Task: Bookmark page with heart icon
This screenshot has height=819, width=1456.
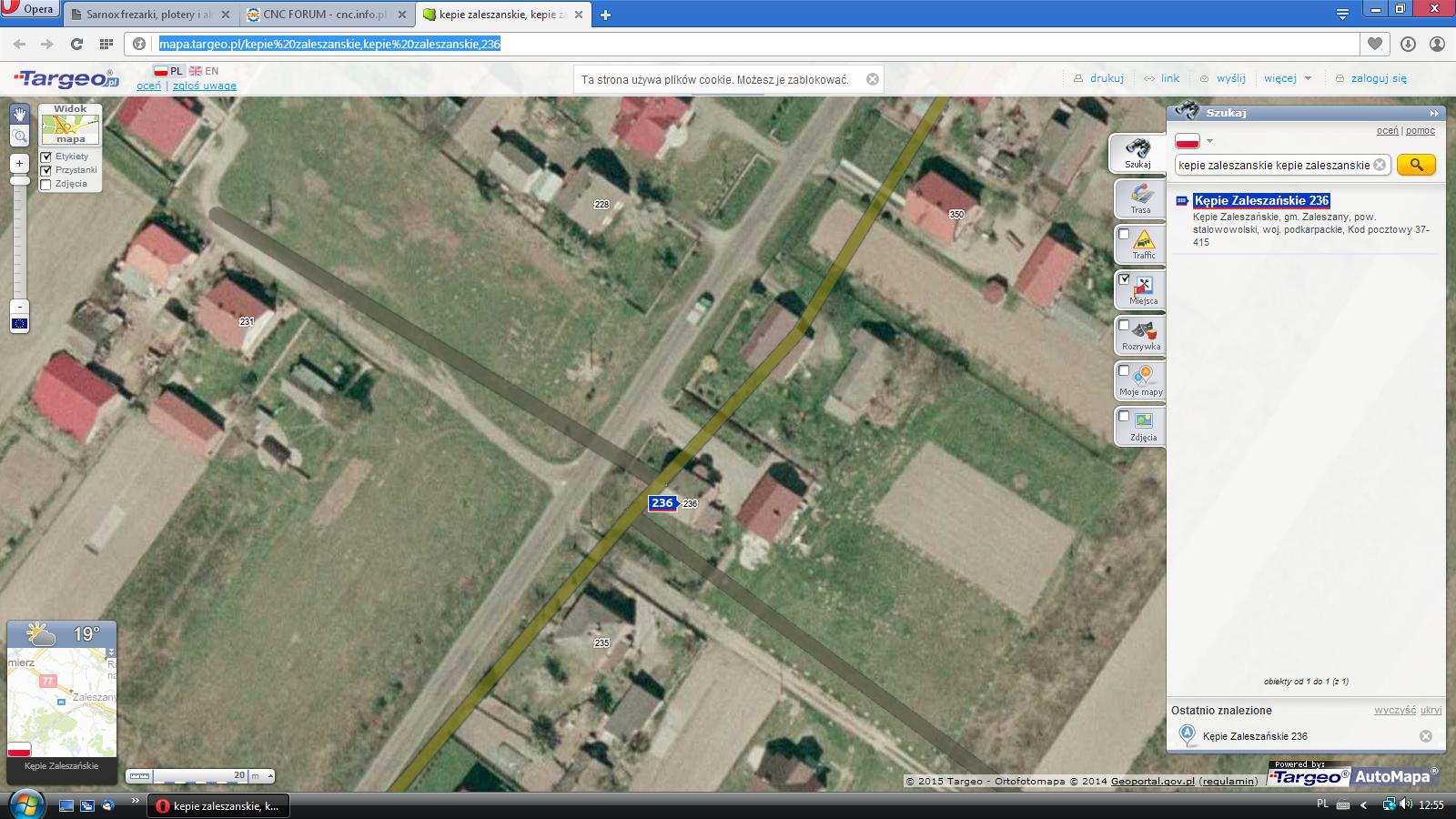Action: click(x=1375, y=44)
